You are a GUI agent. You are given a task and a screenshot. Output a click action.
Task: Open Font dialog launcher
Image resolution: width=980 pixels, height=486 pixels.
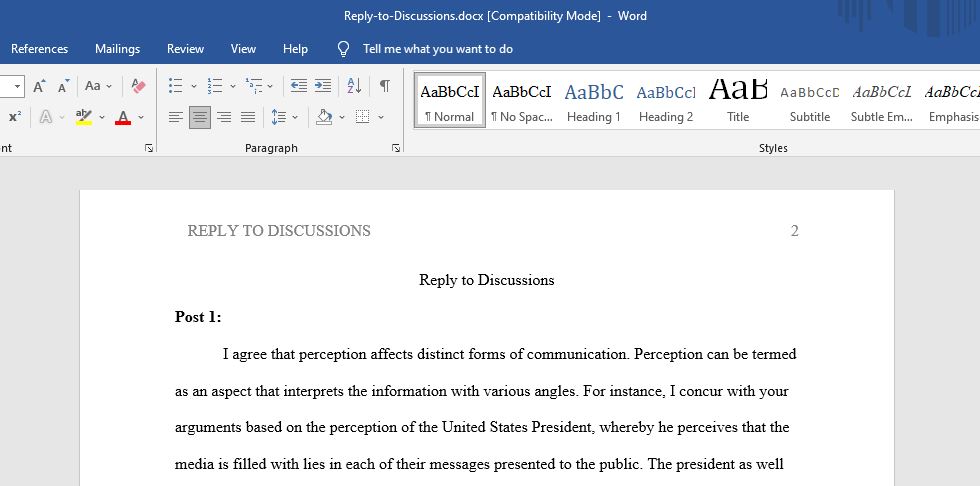tap(149, 148)
